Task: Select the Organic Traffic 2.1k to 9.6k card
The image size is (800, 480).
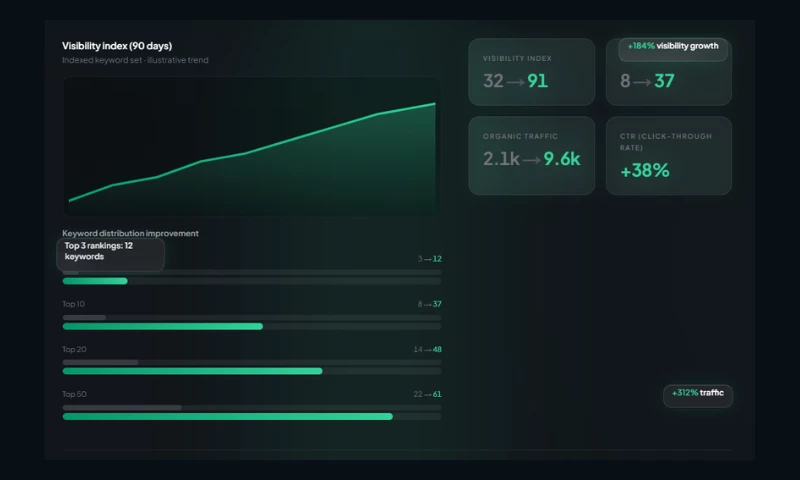Action: pos(532,156)
